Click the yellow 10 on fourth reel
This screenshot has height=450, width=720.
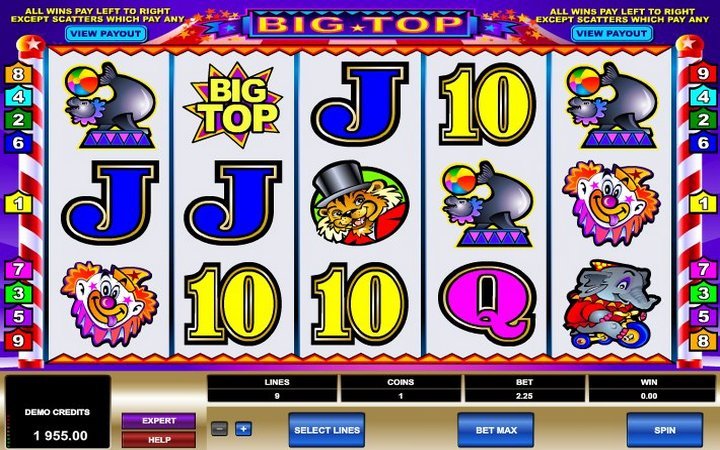487,104
